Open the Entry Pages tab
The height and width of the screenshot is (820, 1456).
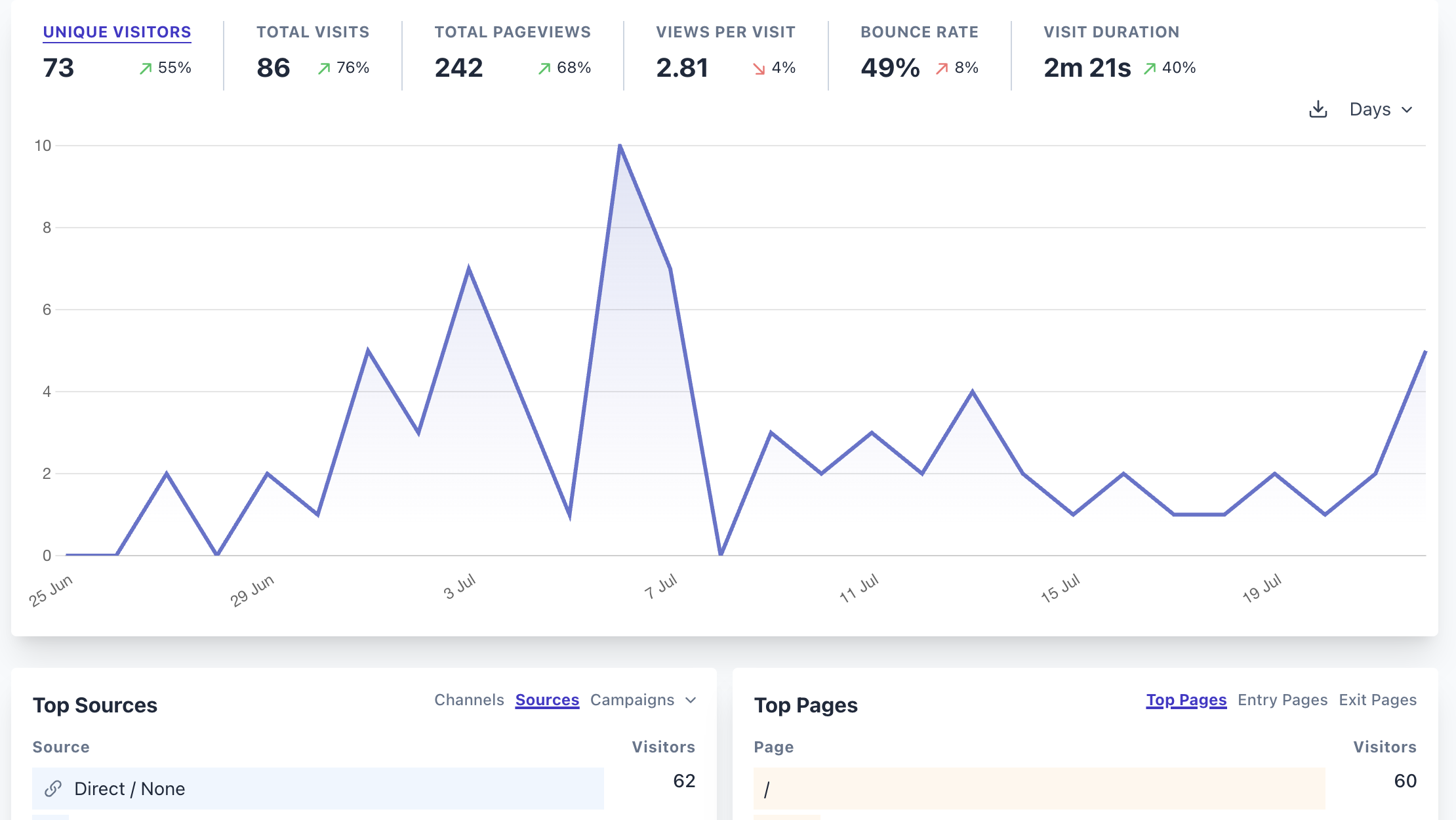tap(1282, 700)
